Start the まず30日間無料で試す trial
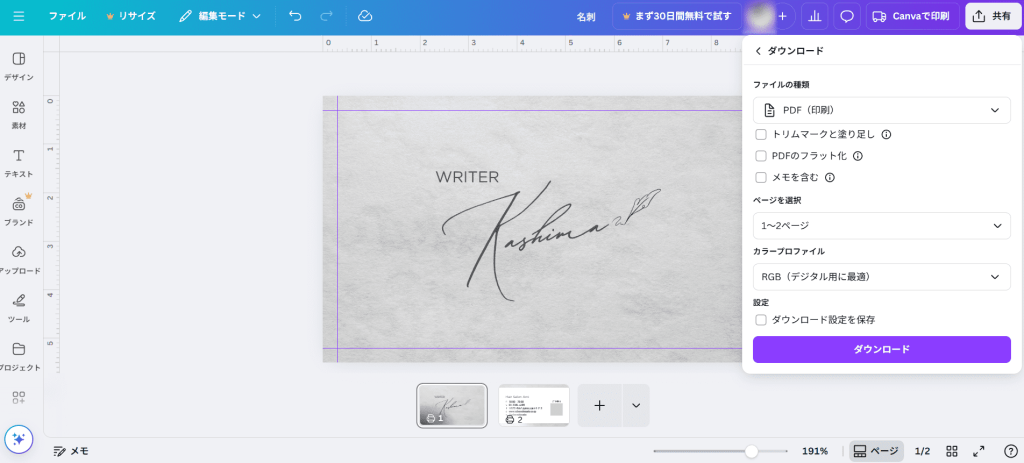The height and width of the screenshot is (463, 1024). (x=677, y=16)
